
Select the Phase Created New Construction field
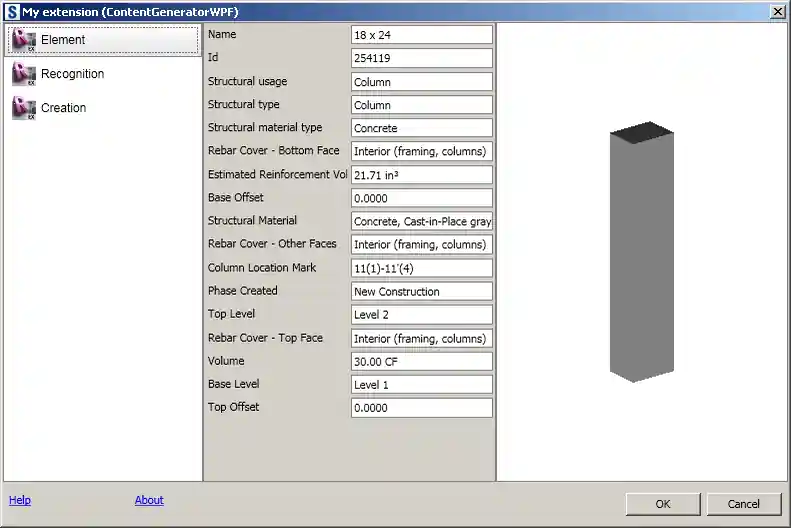421,292
